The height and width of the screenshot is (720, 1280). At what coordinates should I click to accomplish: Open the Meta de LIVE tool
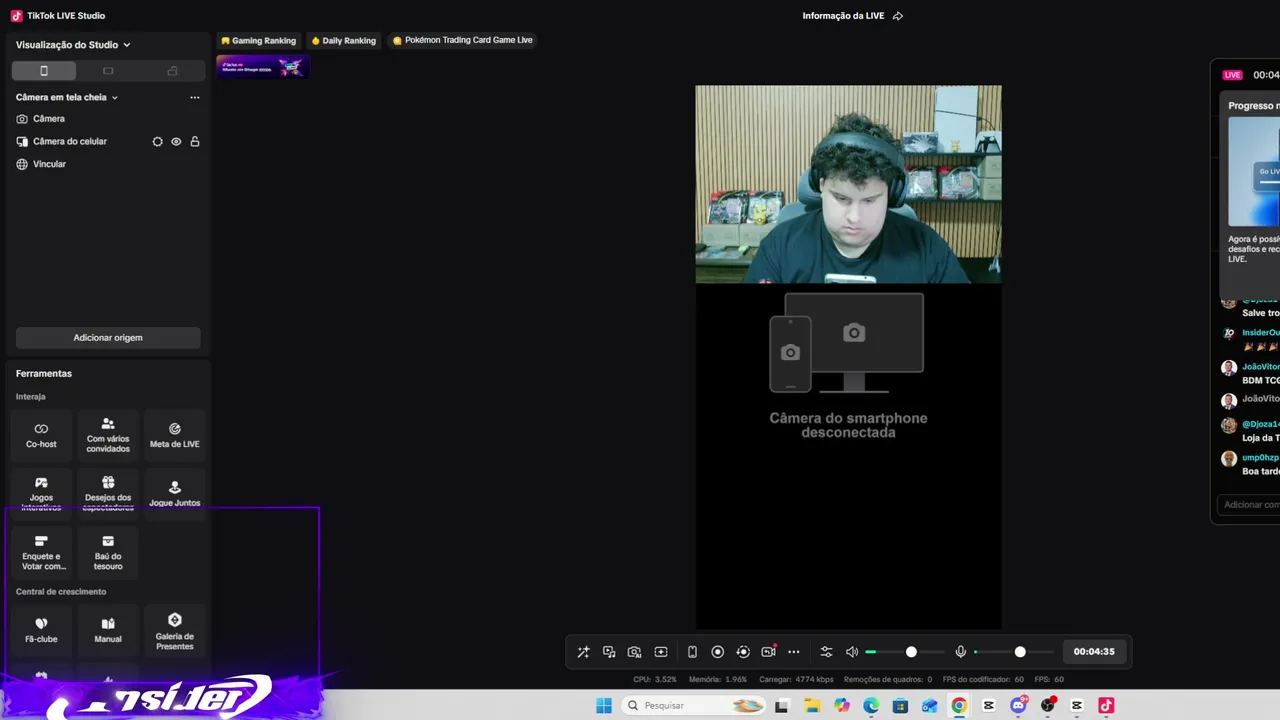click(175, 435)
